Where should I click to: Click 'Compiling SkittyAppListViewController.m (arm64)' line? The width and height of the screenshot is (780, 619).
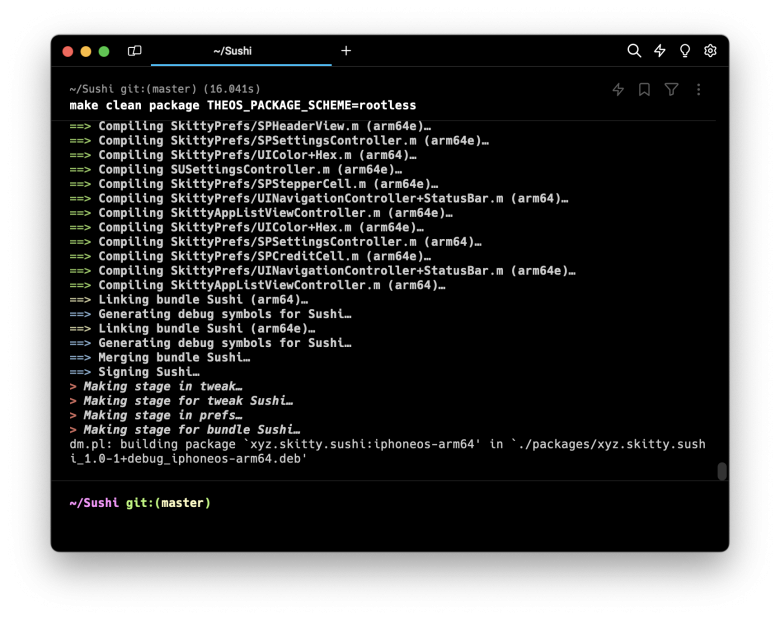coord(257,285)
